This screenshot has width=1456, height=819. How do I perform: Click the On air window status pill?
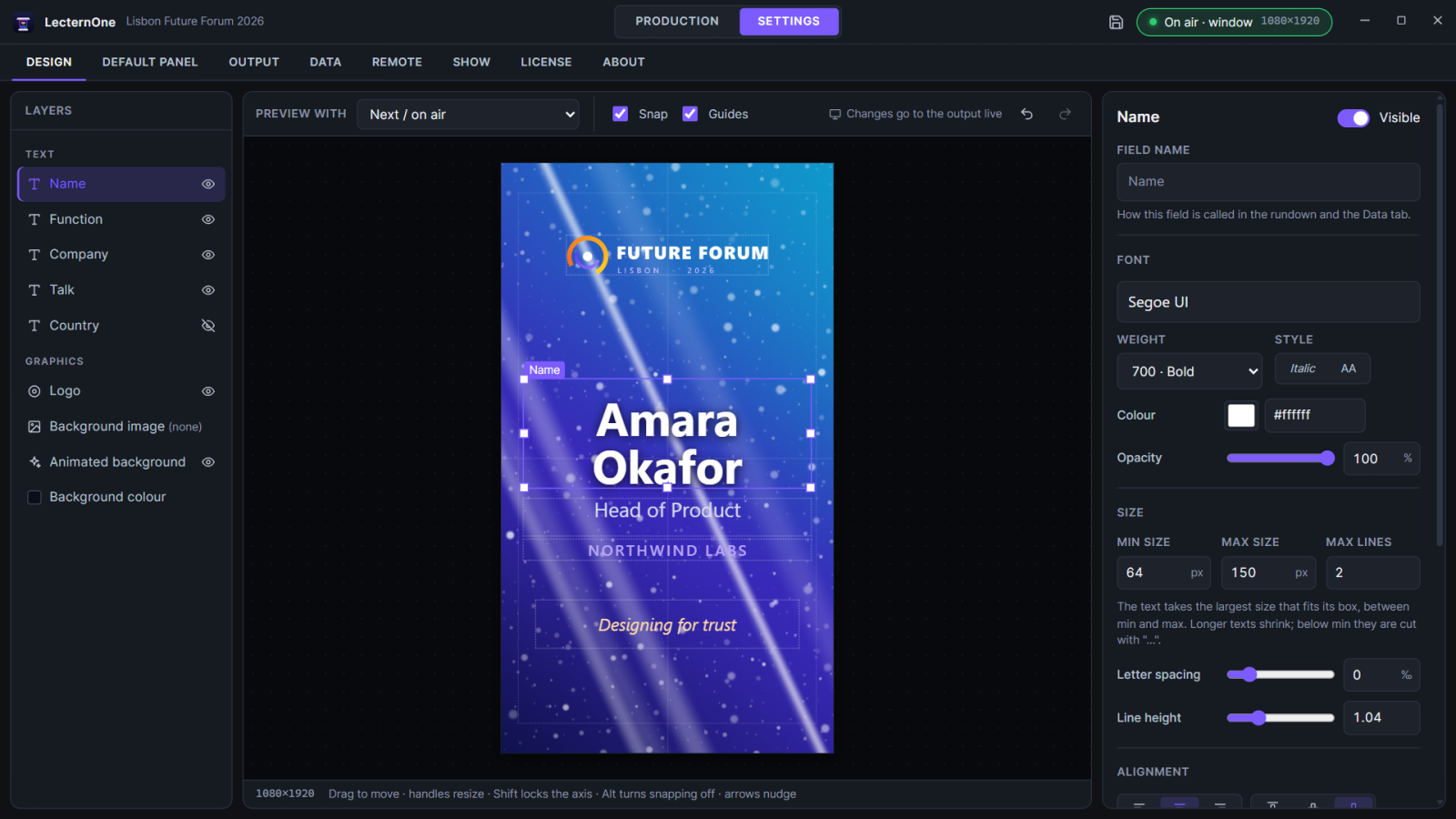point(1234,22)
